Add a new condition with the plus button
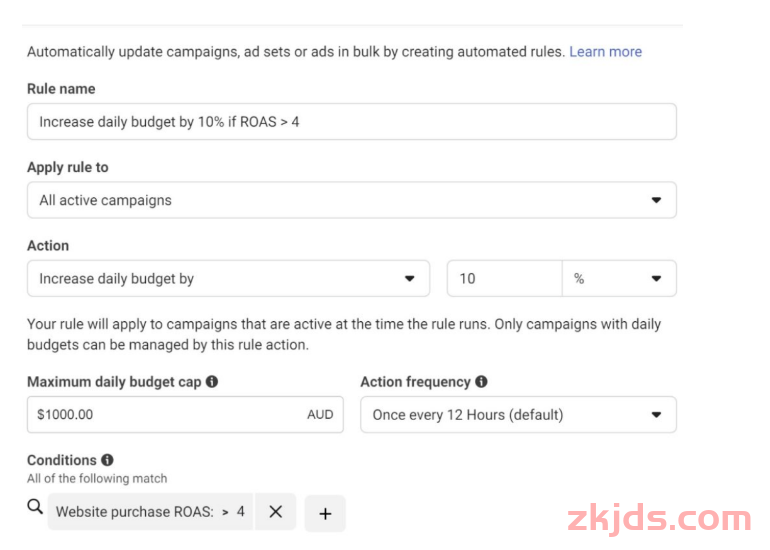 click(x=325, y=512)
